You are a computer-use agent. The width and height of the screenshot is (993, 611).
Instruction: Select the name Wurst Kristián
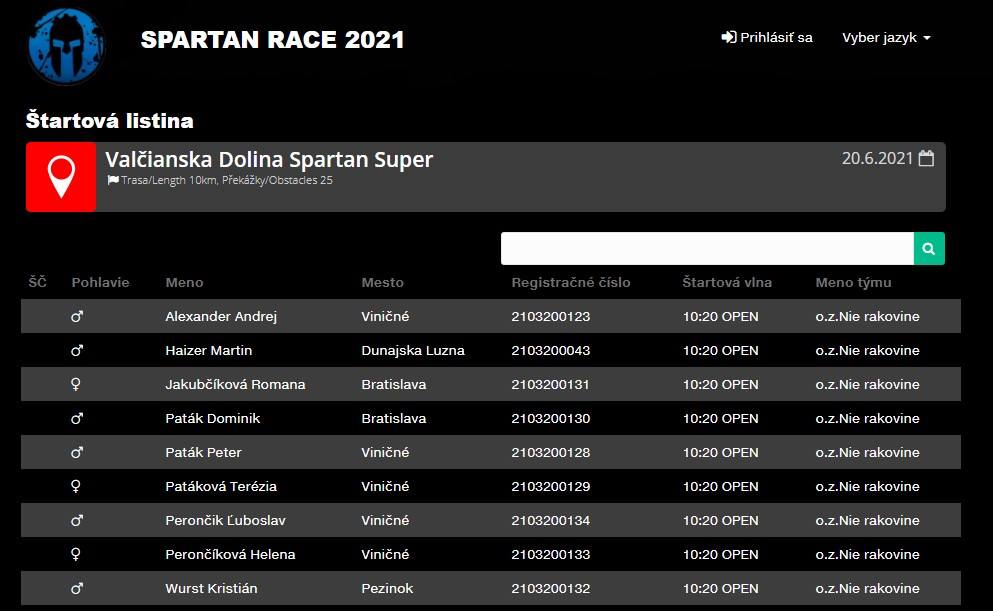point(211,588)
